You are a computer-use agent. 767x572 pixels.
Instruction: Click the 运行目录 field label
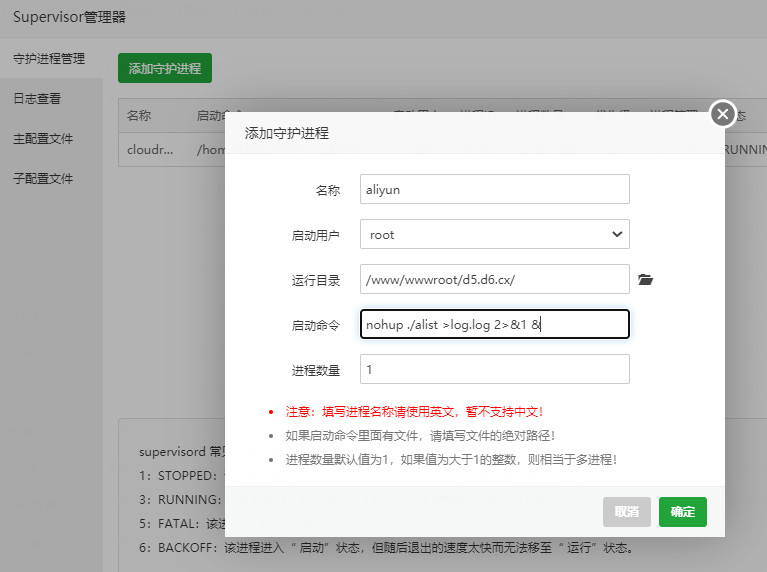coord(316,280)
